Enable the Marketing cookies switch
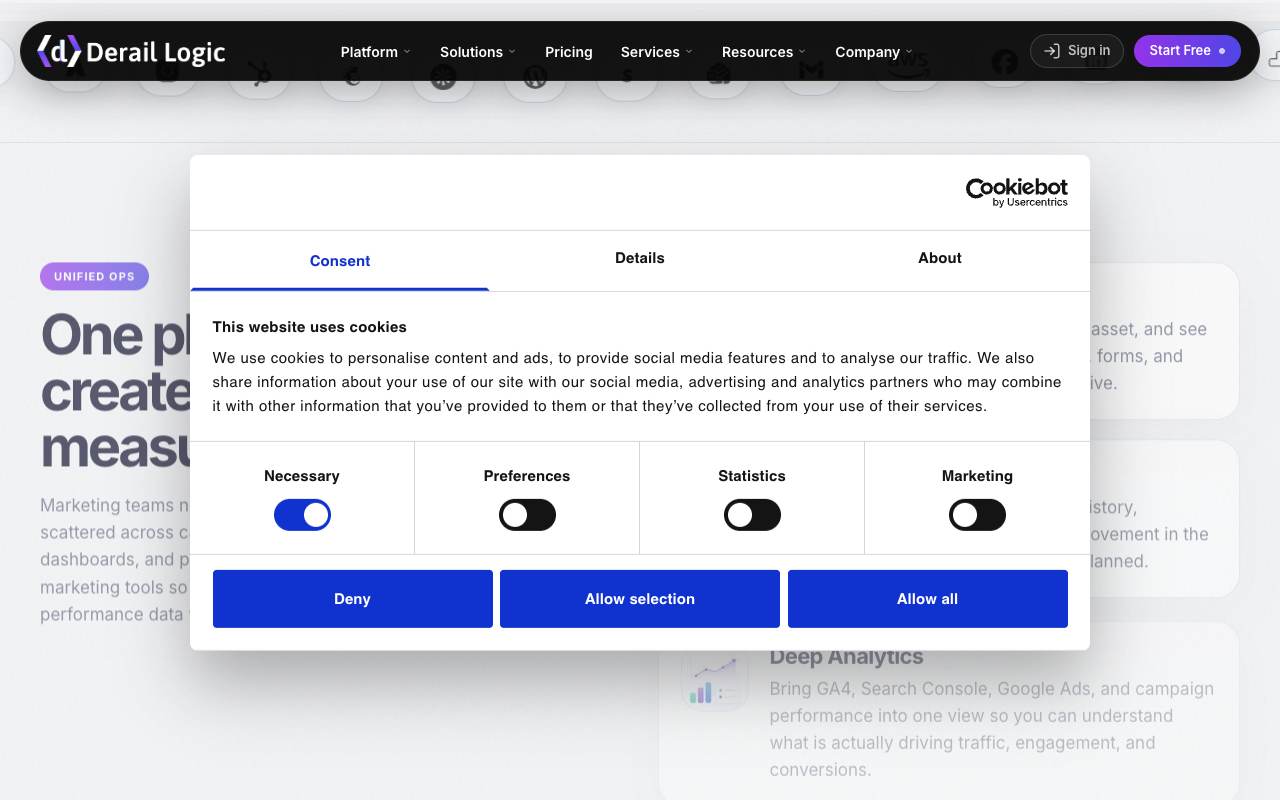The height and width of the screenshot is (800, 1280). [977, 515]
